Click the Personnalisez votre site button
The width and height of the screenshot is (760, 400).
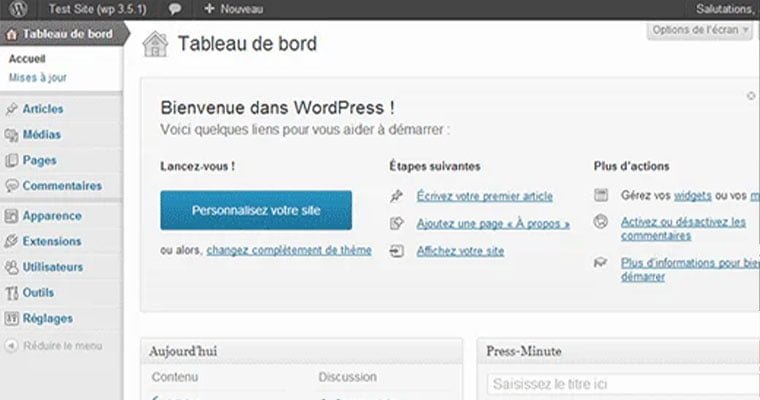click(256, 210)
